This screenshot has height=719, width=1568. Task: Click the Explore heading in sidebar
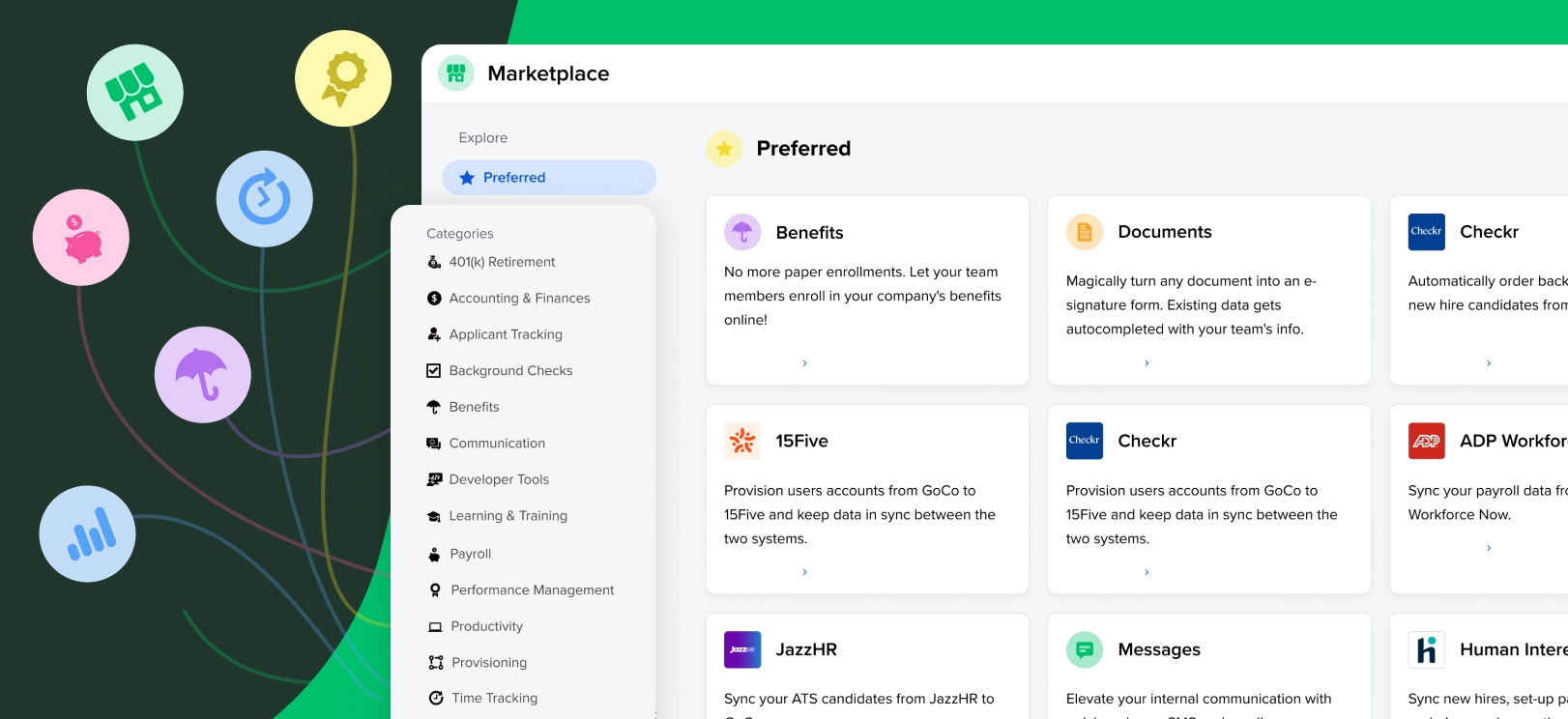click(483, 138)
